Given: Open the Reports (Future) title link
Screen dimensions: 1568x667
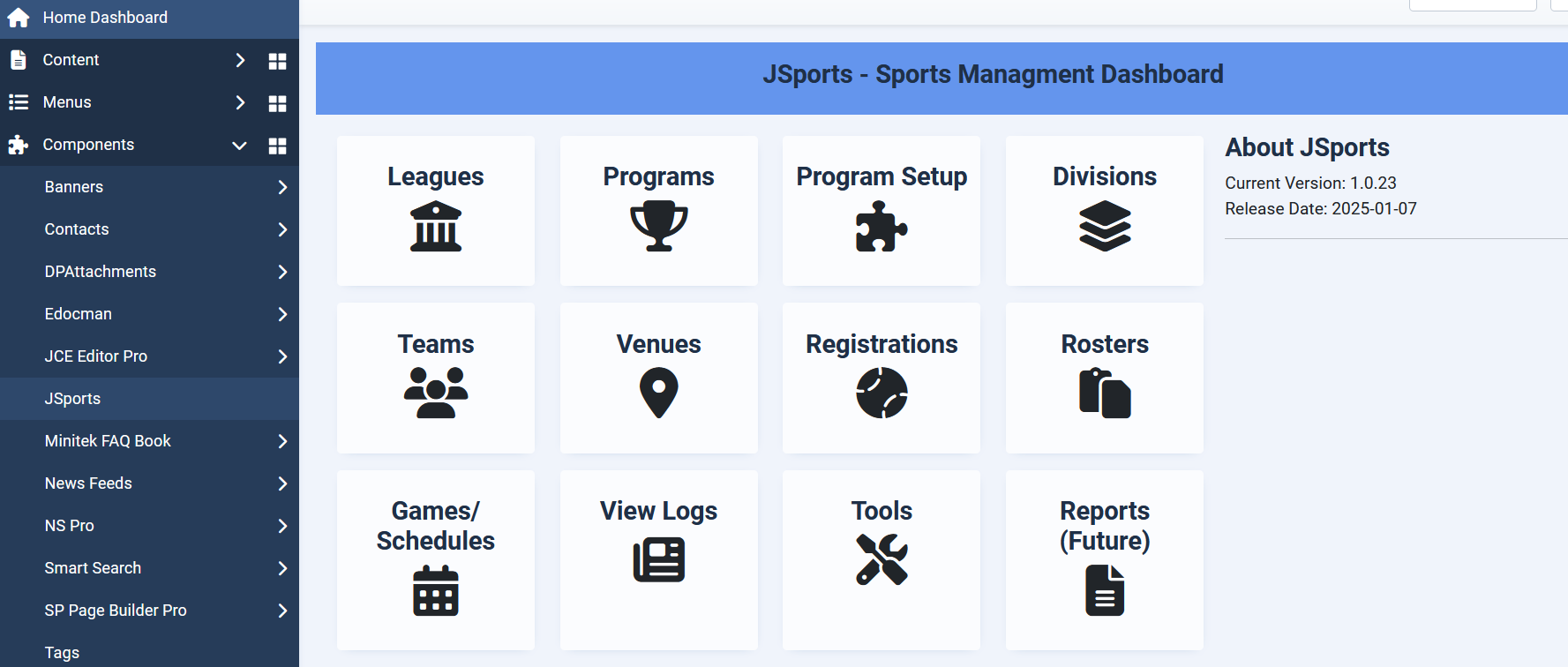Looking at the screenshot, I should (1105, 526).
